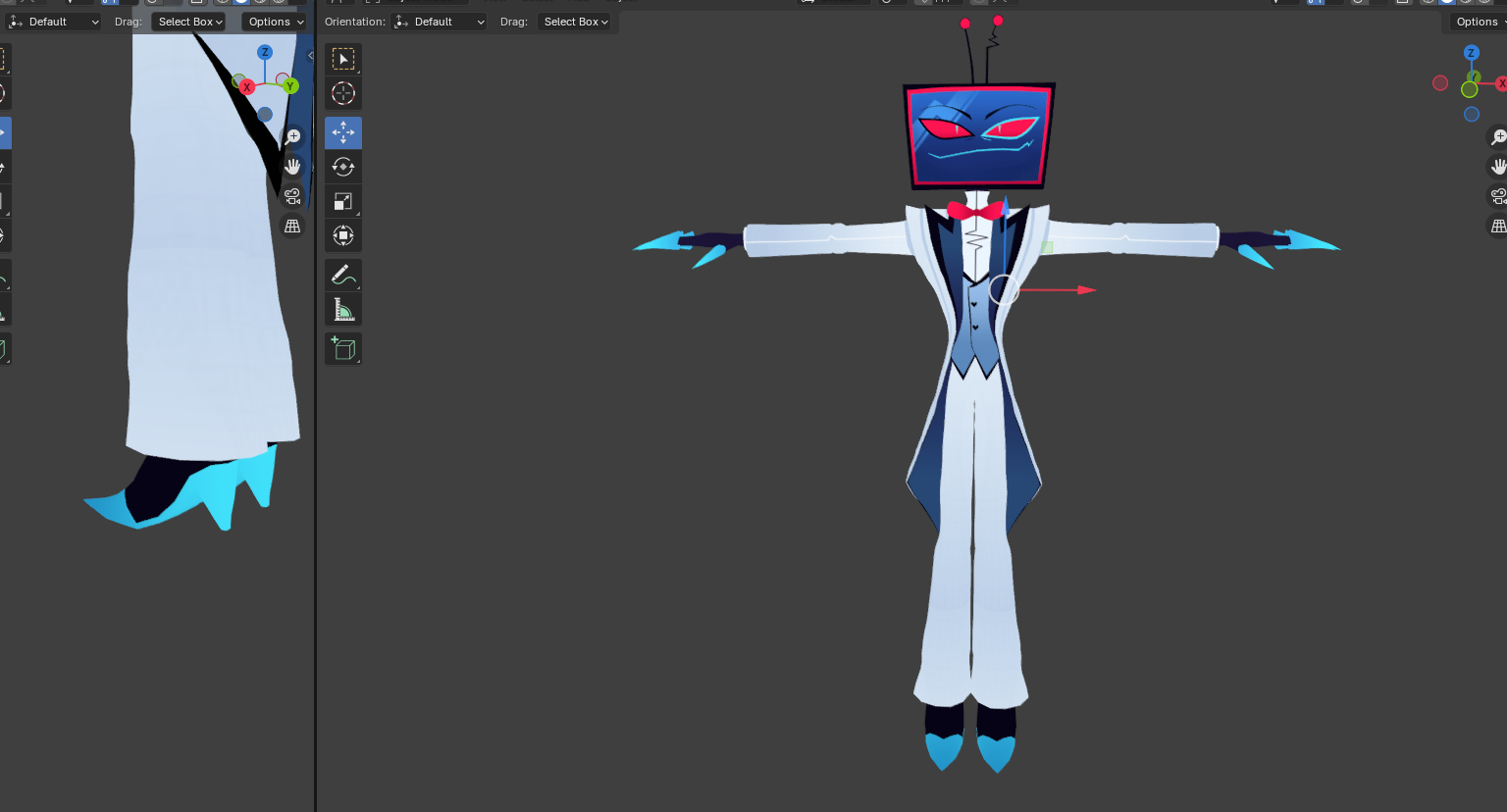Click the blue Z axis on right gizmo

point(1471,52)
